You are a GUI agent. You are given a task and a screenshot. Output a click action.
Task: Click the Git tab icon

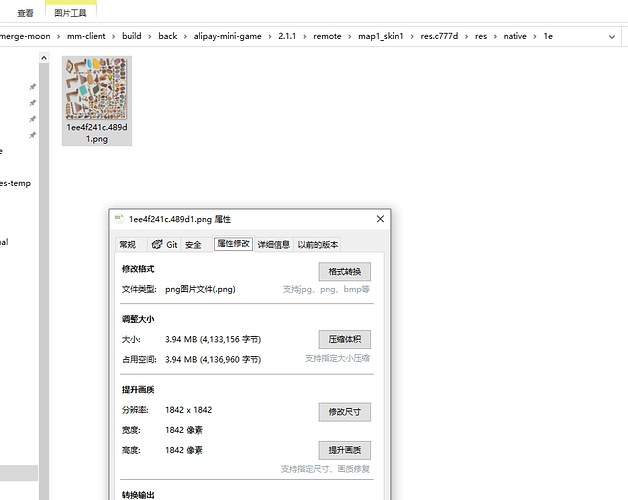(x=157, y=244)
